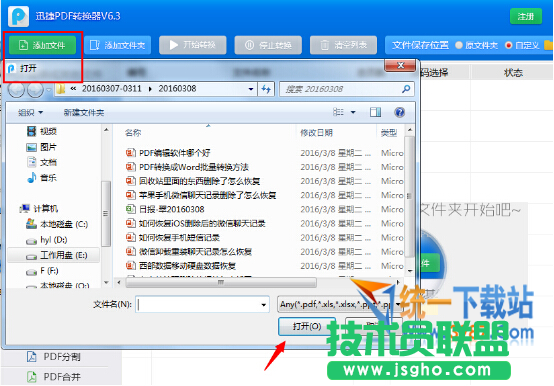The width and height of the screenshot is (554, 386).
Task: Open F (F:) drive
Action: click(x=42, y=271)
